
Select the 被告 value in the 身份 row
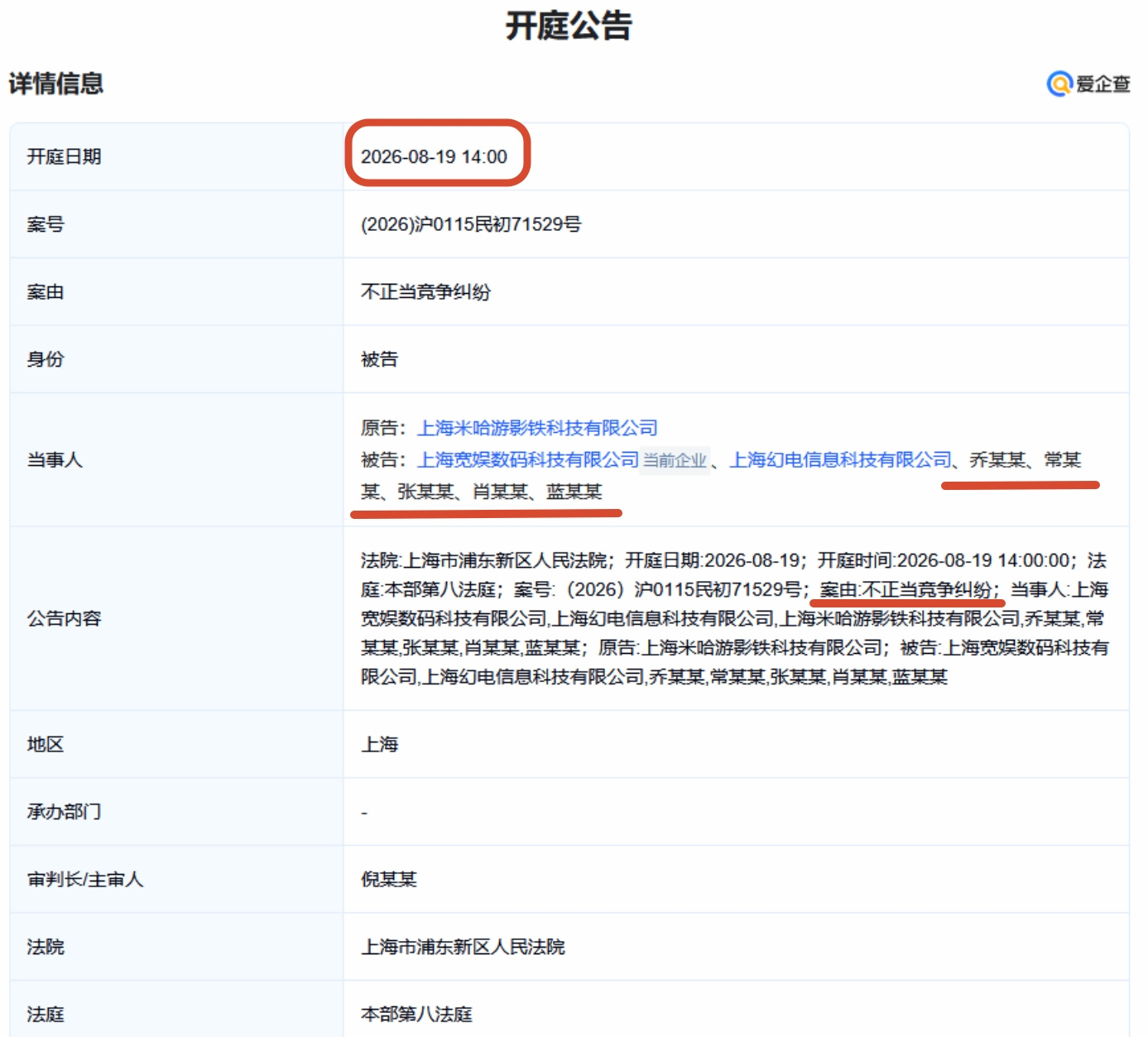coord(380,359)
